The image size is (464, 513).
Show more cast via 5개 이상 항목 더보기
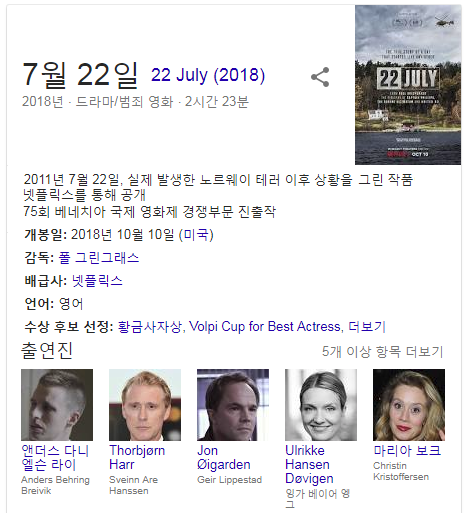point(383,352)
